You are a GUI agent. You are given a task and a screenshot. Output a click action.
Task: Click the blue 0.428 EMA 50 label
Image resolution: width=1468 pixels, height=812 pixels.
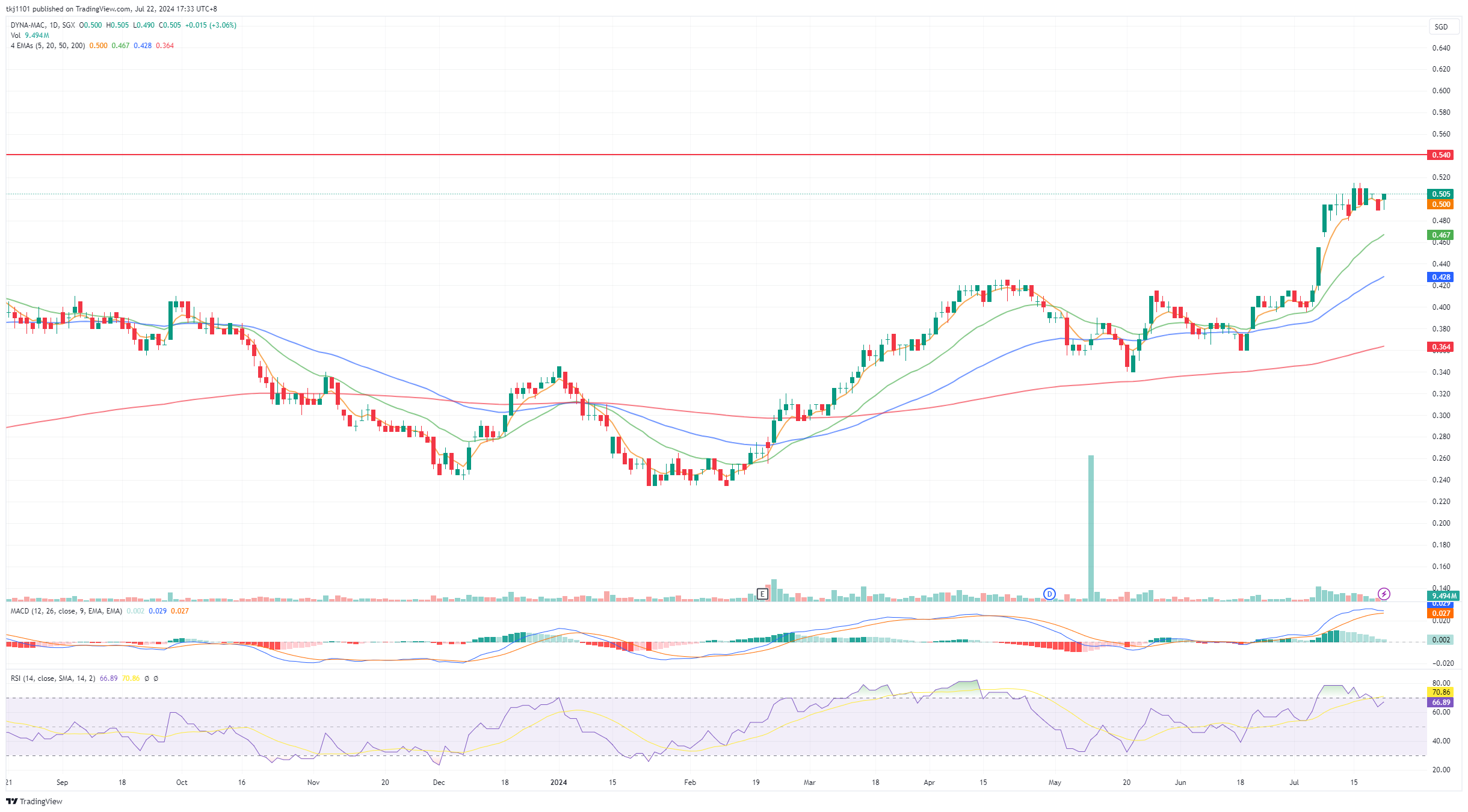pyautogui.click(x=1440, y=277)
